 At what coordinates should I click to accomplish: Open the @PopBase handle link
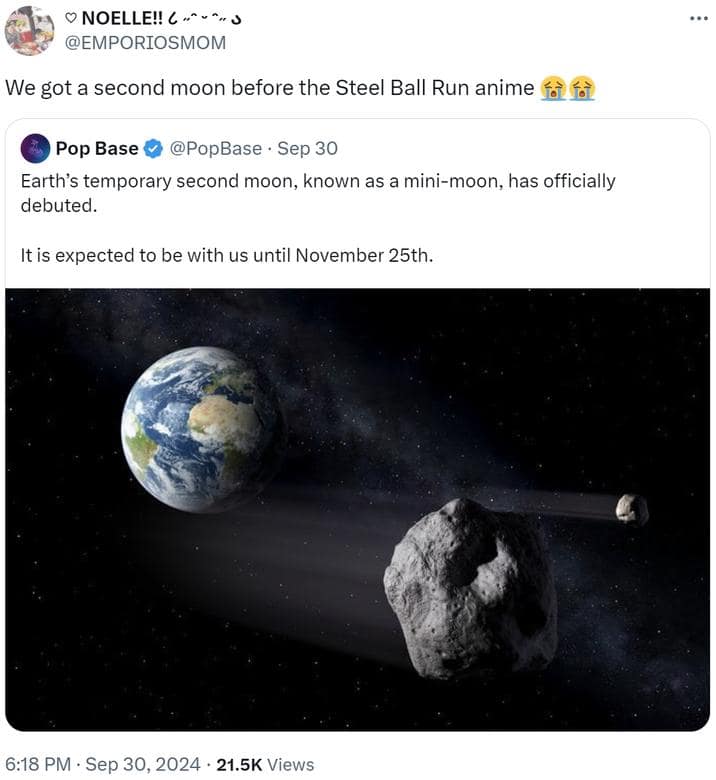coord(215,149)
